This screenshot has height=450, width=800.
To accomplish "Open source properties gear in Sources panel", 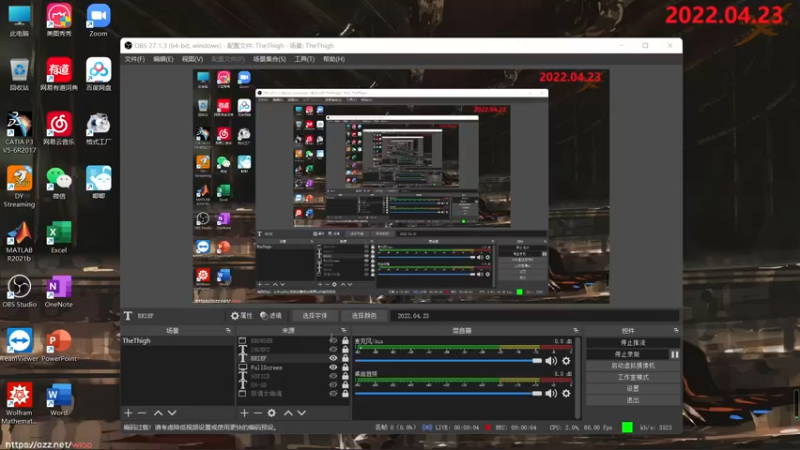I will (272, 413).
